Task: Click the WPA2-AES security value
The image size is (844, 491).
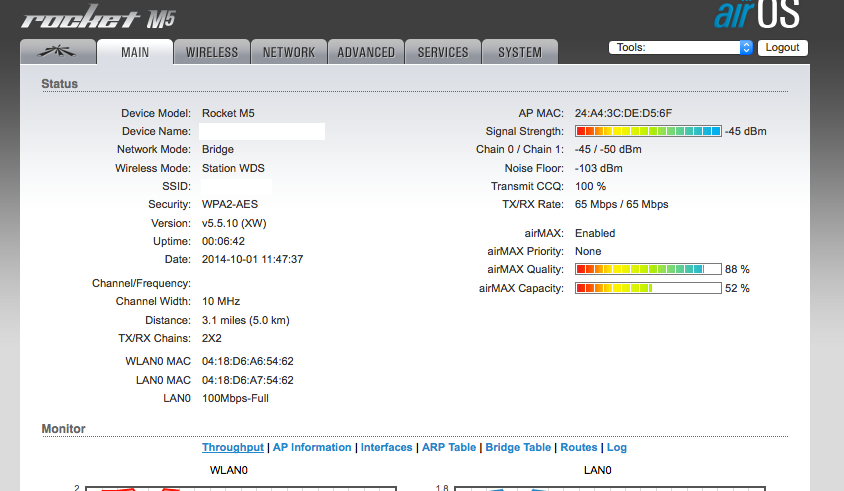Action: tap(230, 204)
